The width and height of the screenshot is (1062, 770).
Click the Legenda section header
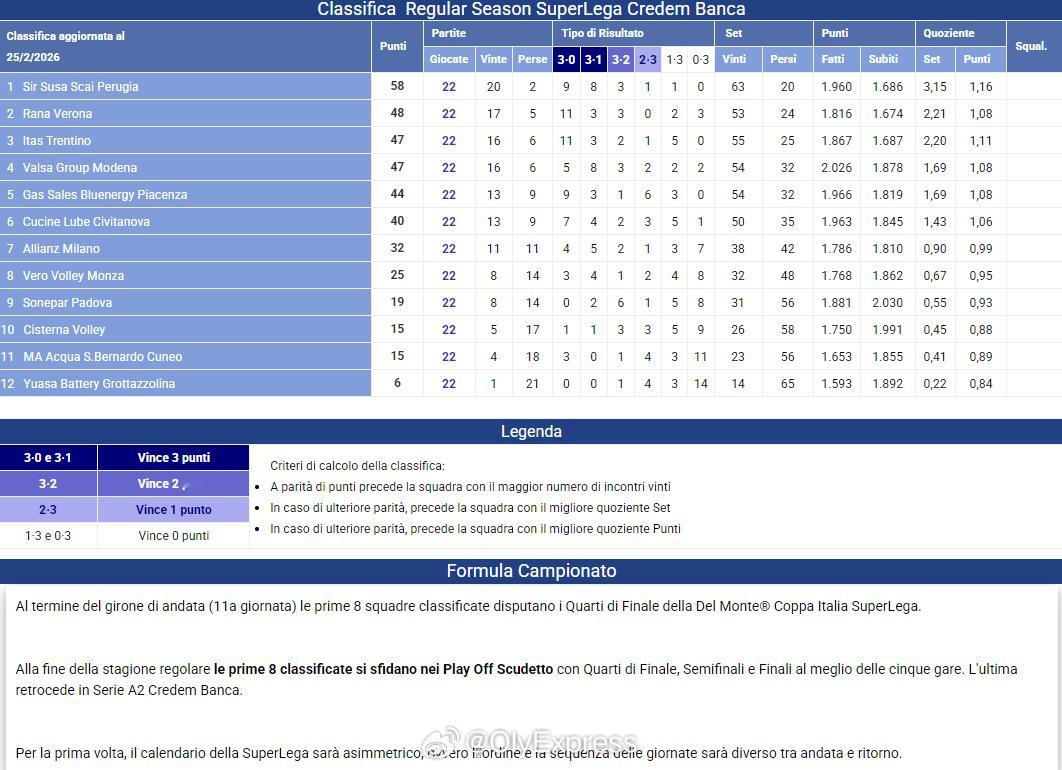[531, 431]
